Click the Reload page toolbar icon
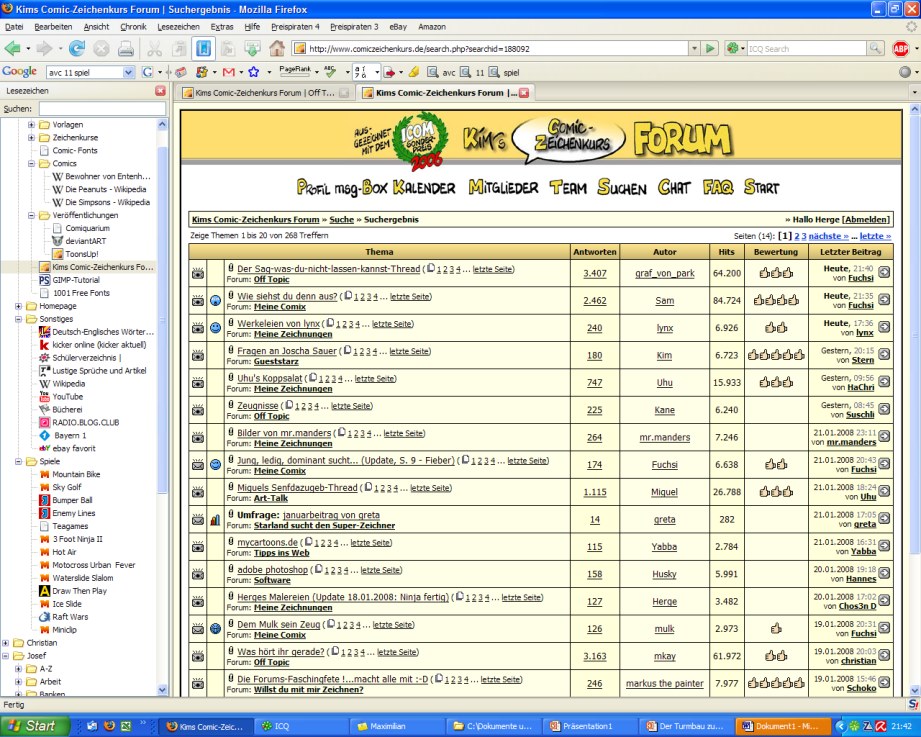 [x=76, y=48]
